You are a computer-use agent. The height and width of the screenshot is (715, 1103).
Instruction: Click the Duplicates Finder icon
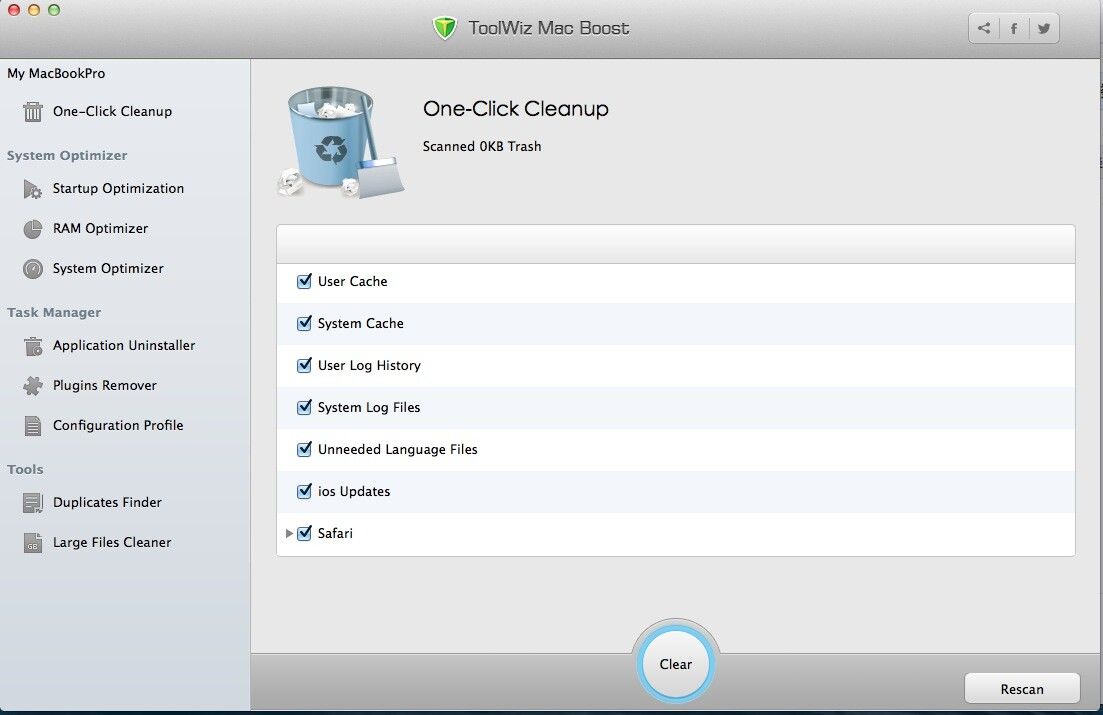tap(32, 502)
